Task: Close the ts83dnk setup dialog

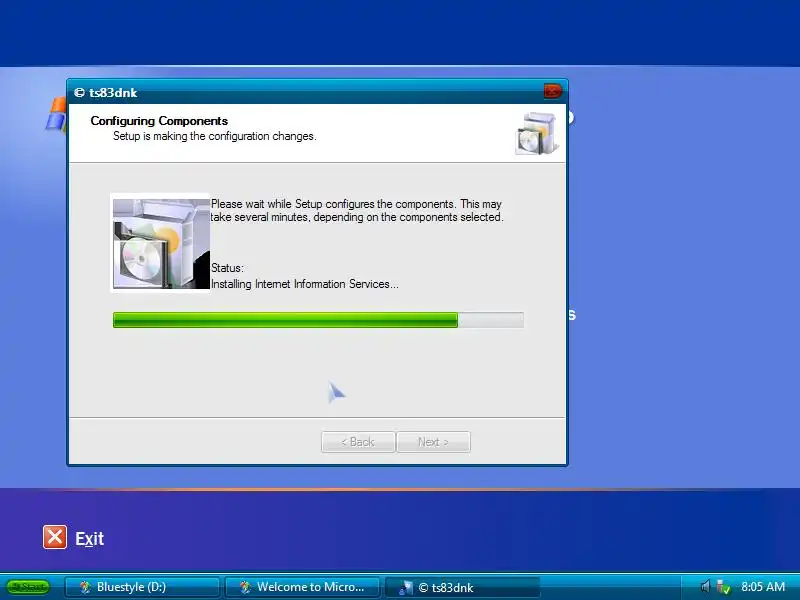Action: coord(552,91)
